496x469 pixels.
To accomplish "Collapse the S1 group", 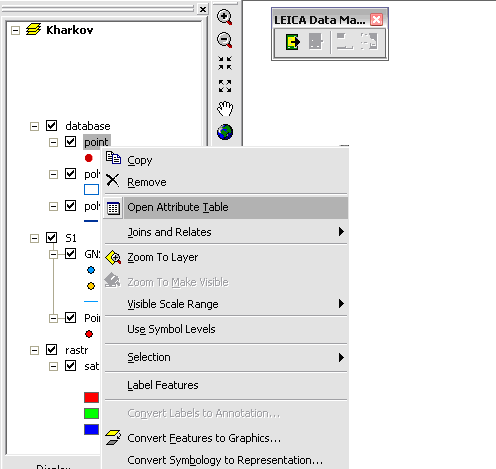I will click(34, 238).
